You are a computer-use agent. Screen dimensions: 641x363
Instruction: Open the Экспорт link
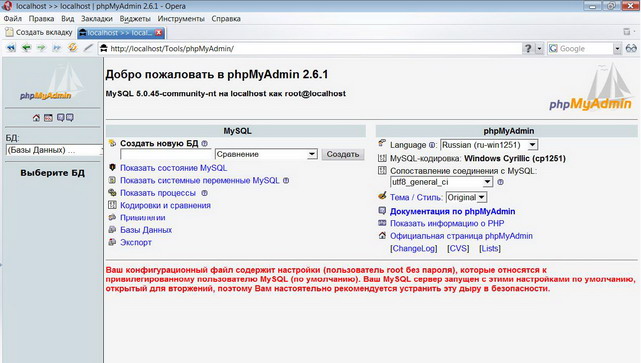point(136,242)
